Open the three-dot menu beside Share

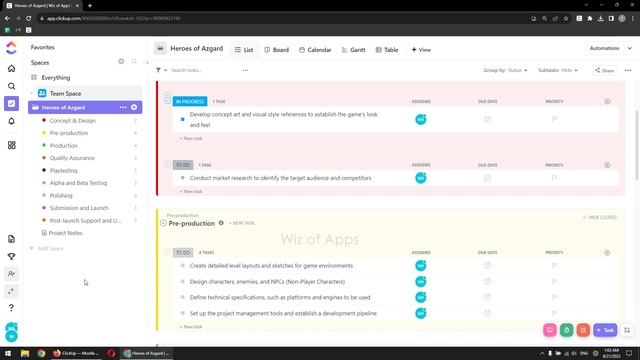[628, 70]
